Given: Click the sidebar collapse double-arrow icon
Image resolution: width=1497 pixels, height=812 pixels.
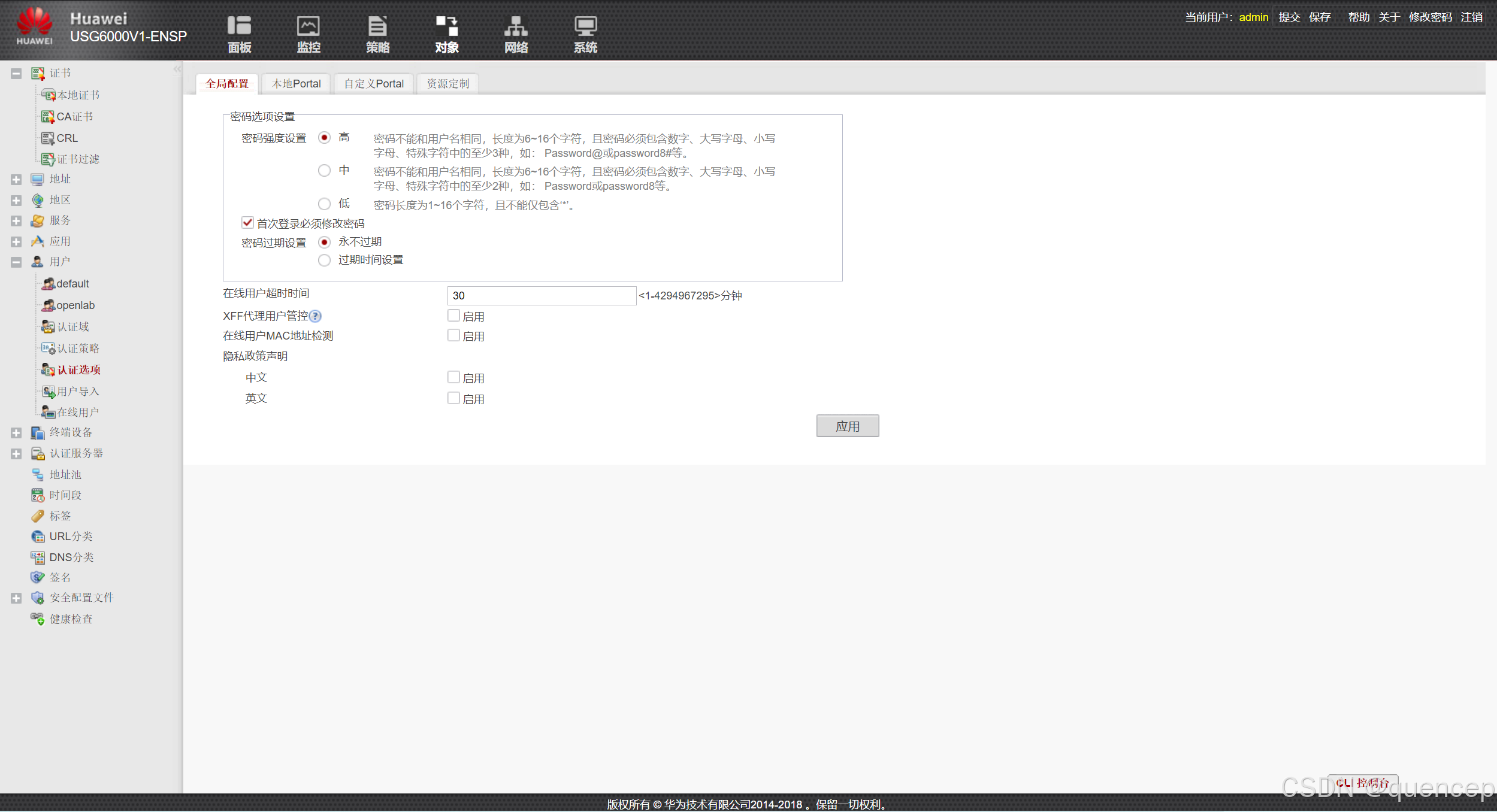Looking at the screenshot, I should 177,69.
